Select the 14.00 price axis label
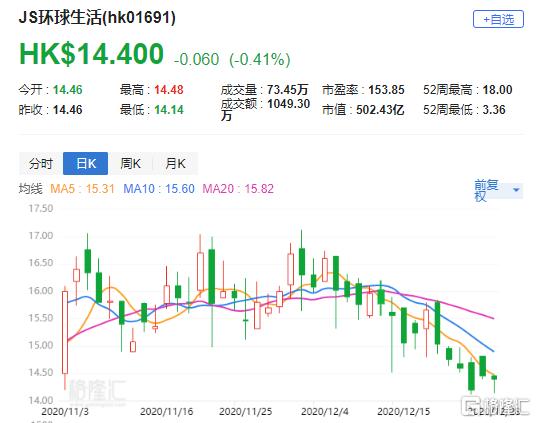 [x=41, y=400]
